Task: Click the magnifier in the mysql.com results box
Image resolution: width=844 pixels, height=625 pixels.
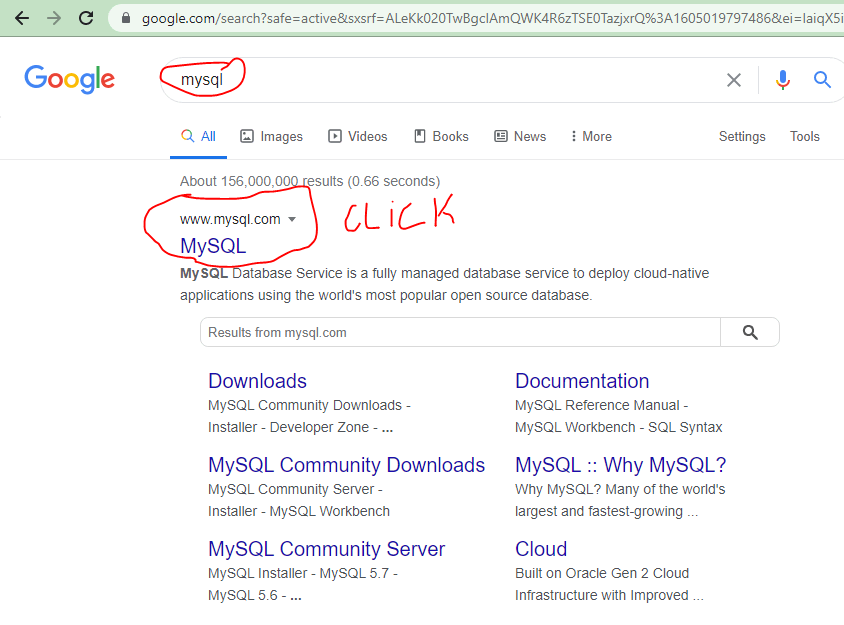Action: pos(750,332)
